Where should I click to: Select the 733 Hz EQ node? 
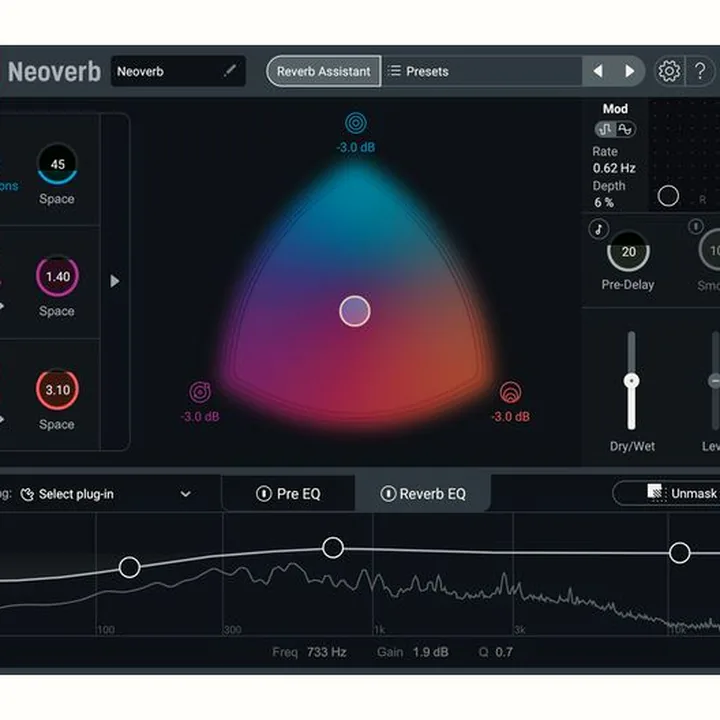pyautogui.click(x=333, y=547)
